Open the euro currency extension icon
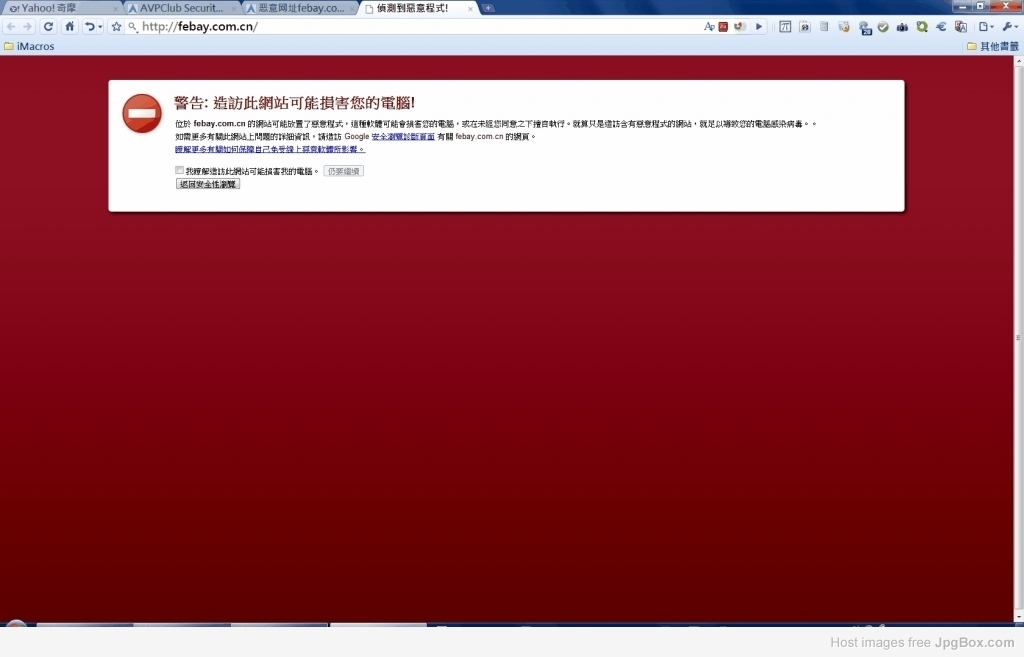 pyautogui.click(x=941, y=27)
